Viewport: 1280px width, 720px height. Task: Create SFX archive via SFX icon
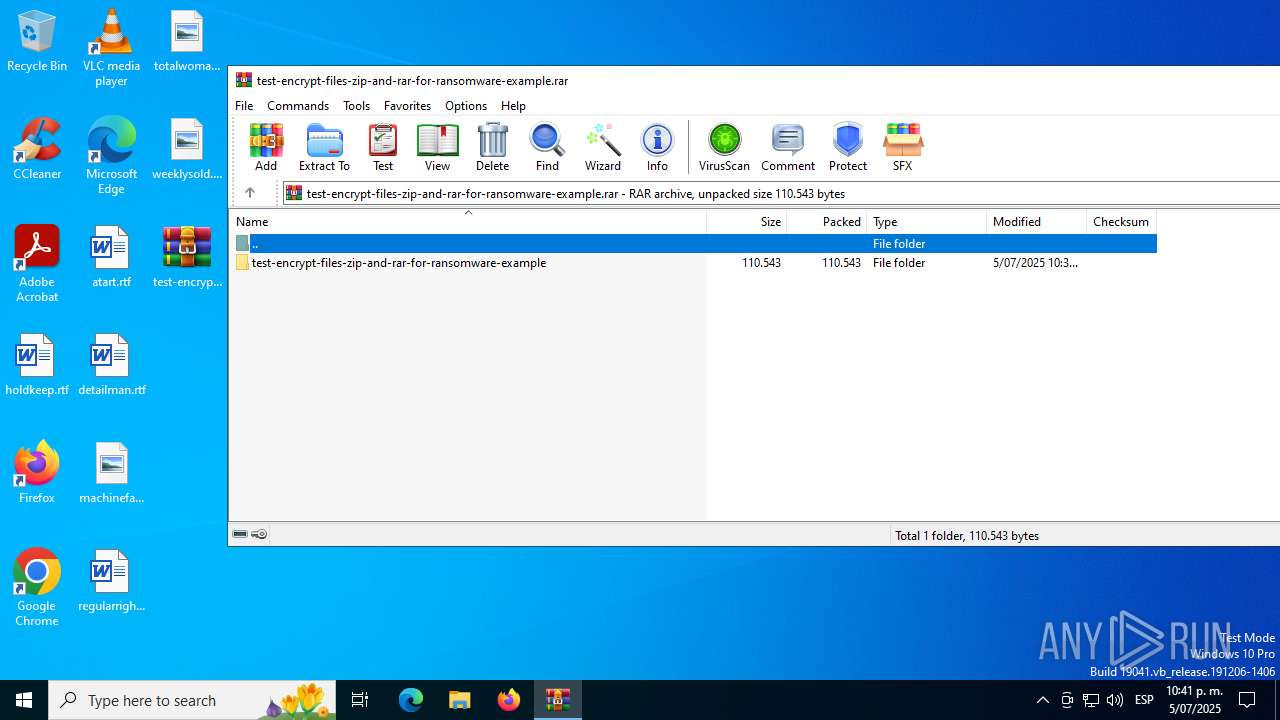click(903, 147)
